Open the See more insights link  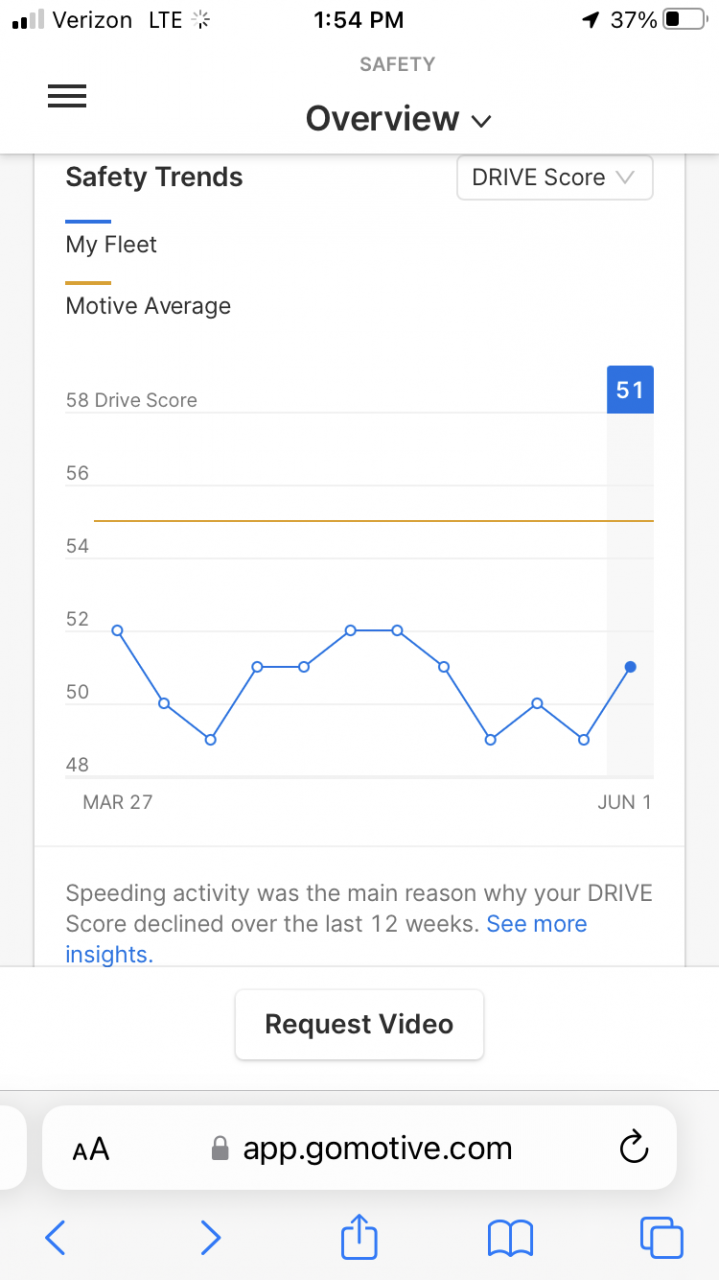click(x=326, y=939)
